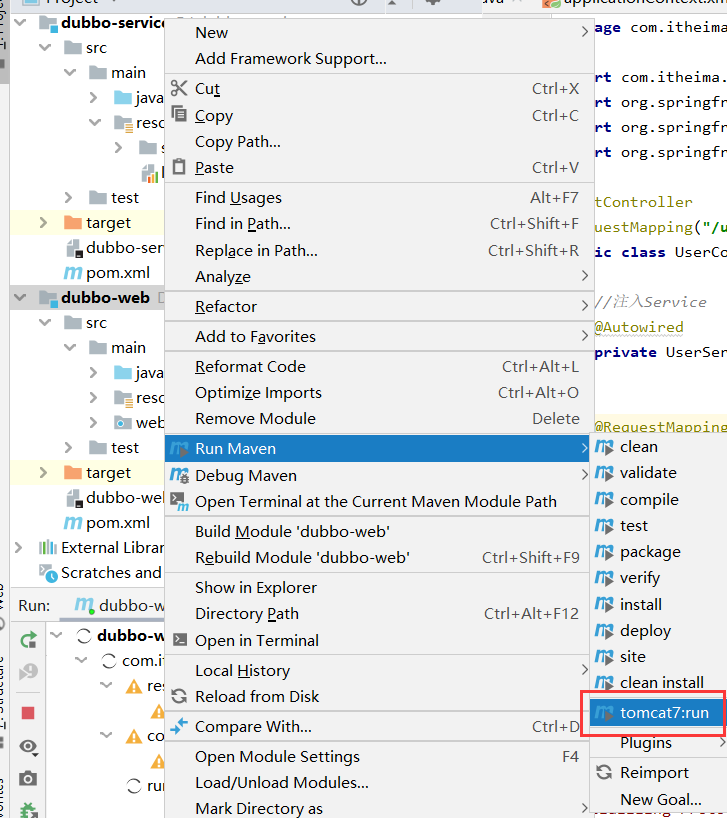Viewport: 727px width, 818px height.
Task: Click the Copy icon in context menu
Action: 179,114
